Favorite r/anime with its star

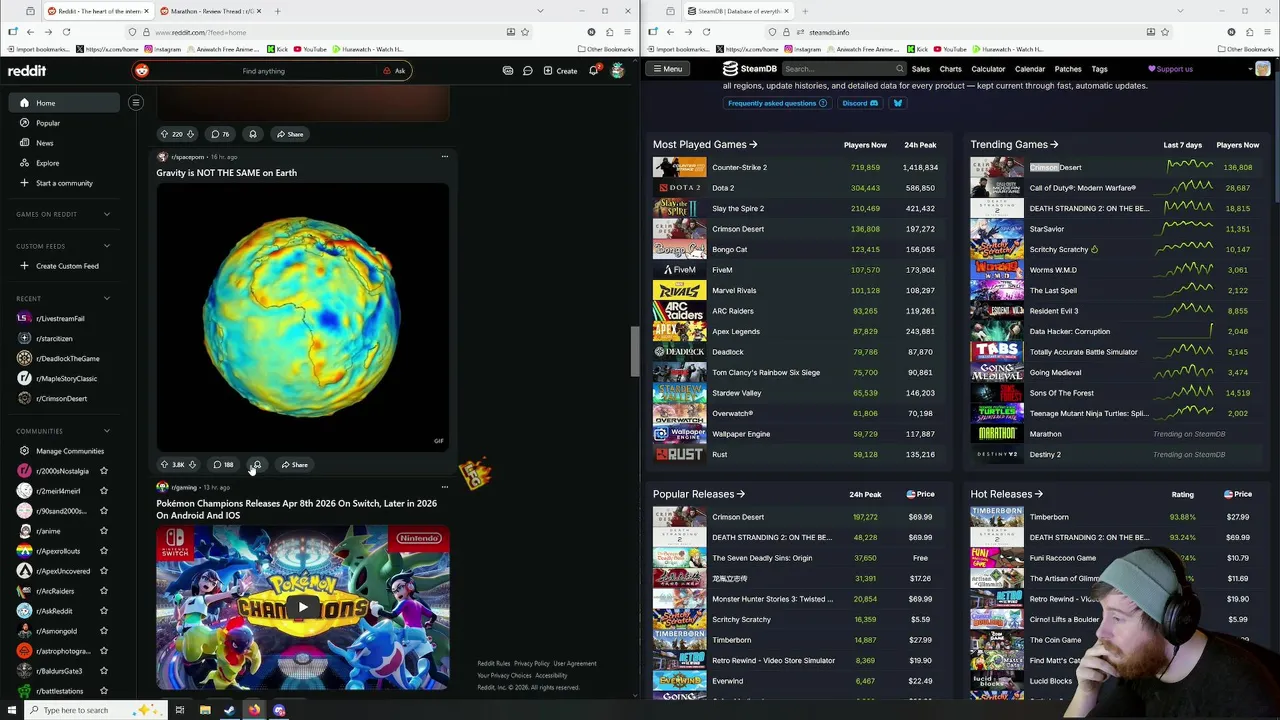104,531
